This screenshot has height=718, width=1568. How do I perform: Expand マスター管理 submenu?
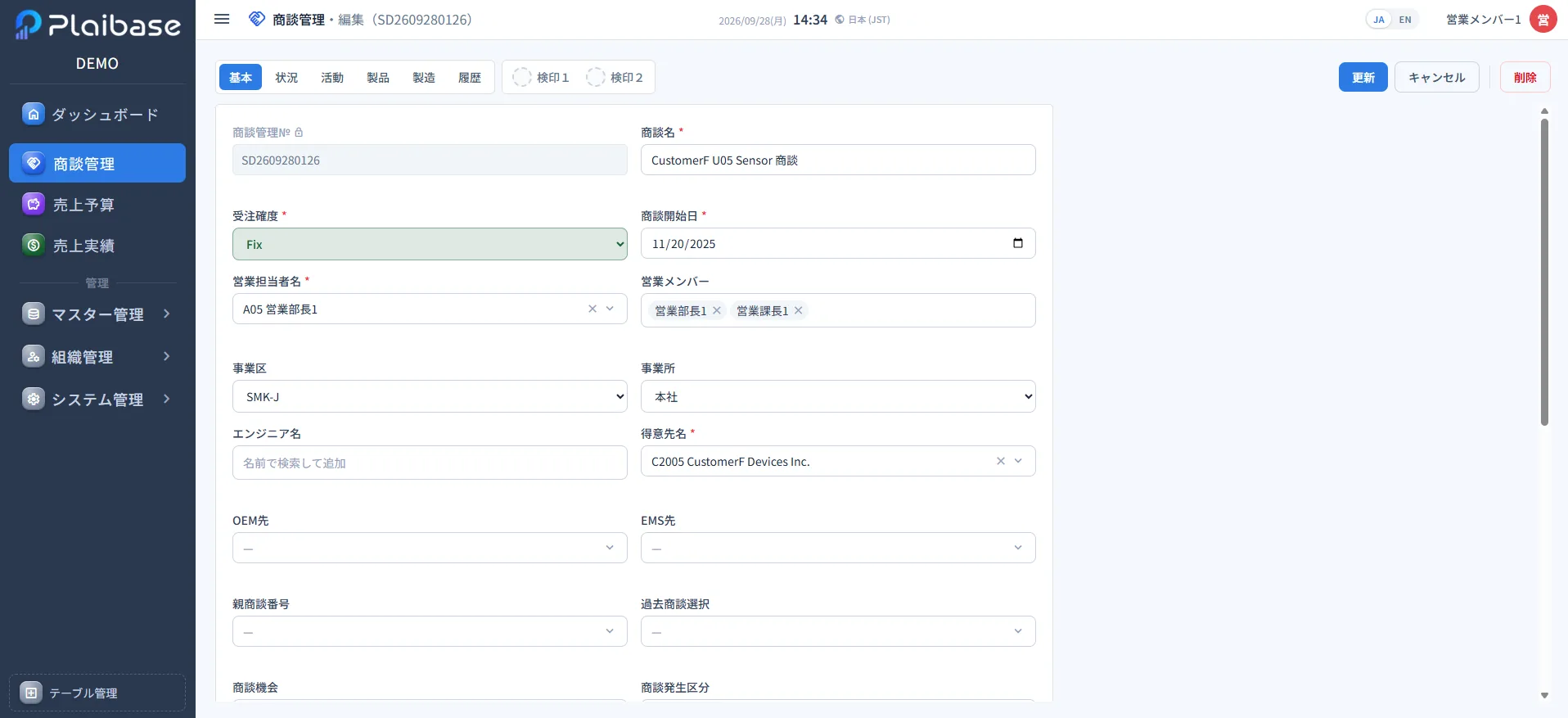click(x=97, y=314)
